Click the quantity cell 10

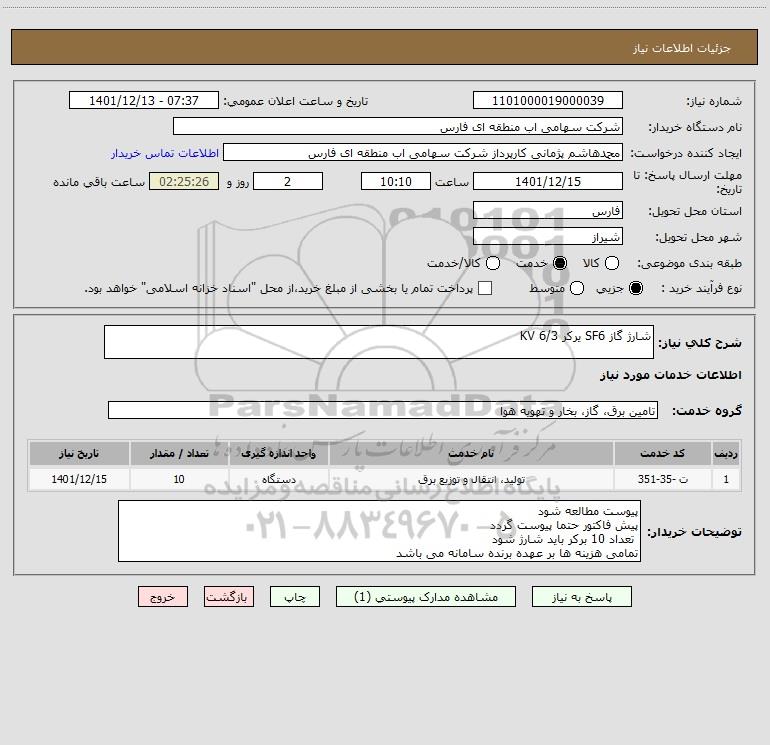pos(179,479)
